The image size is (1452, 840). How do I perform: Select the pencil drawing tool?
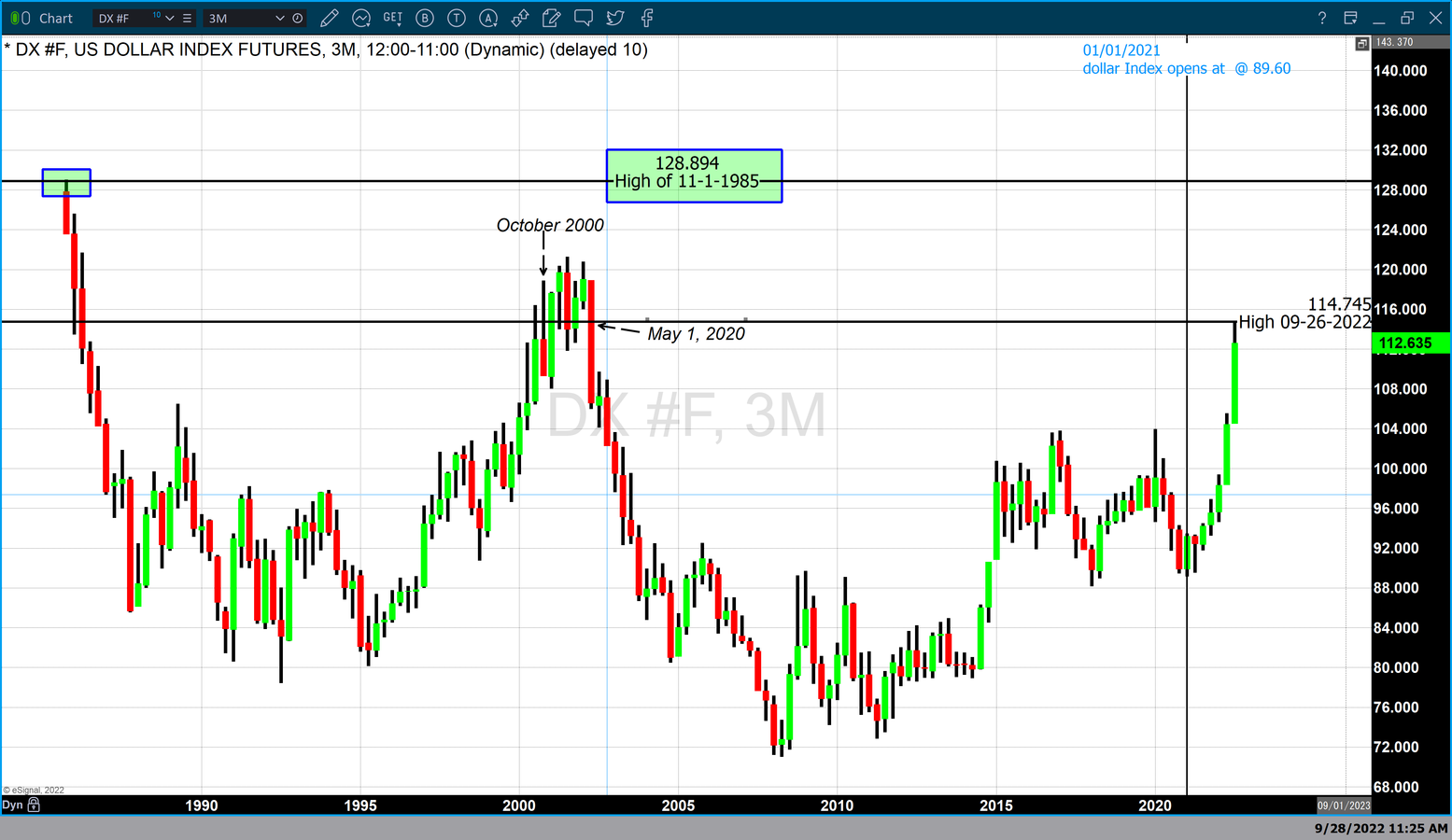tap(329, 18)
